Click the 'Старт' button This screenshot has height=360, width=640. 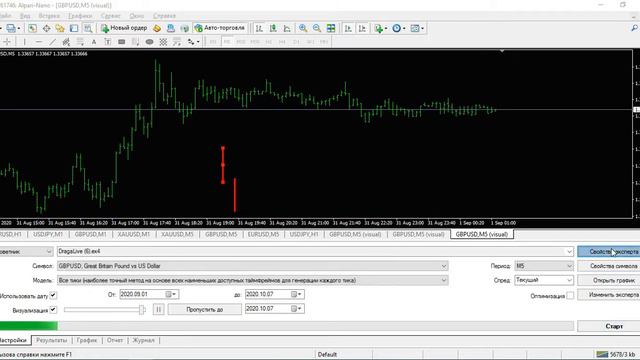tap(609, 326)
